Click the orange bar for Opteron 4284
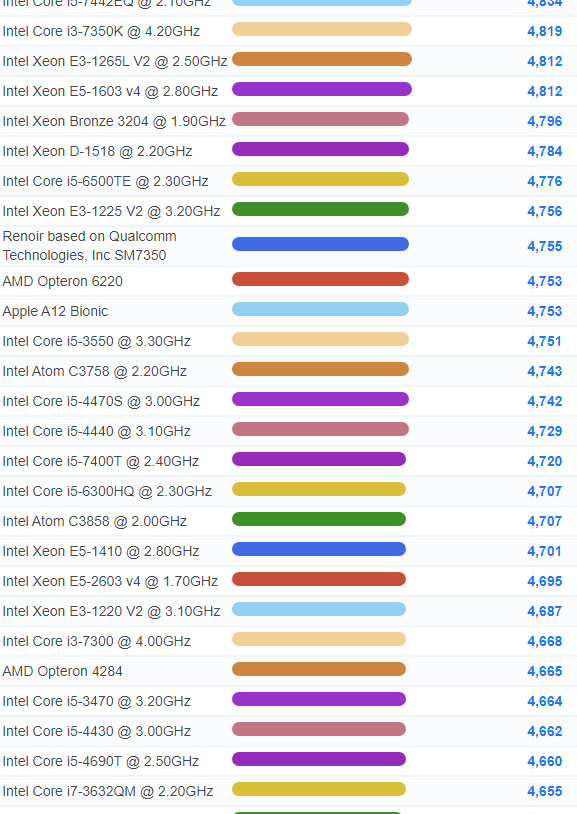This screenshot has height=814, width=577. pyautogui.click(x=319, y=669)
